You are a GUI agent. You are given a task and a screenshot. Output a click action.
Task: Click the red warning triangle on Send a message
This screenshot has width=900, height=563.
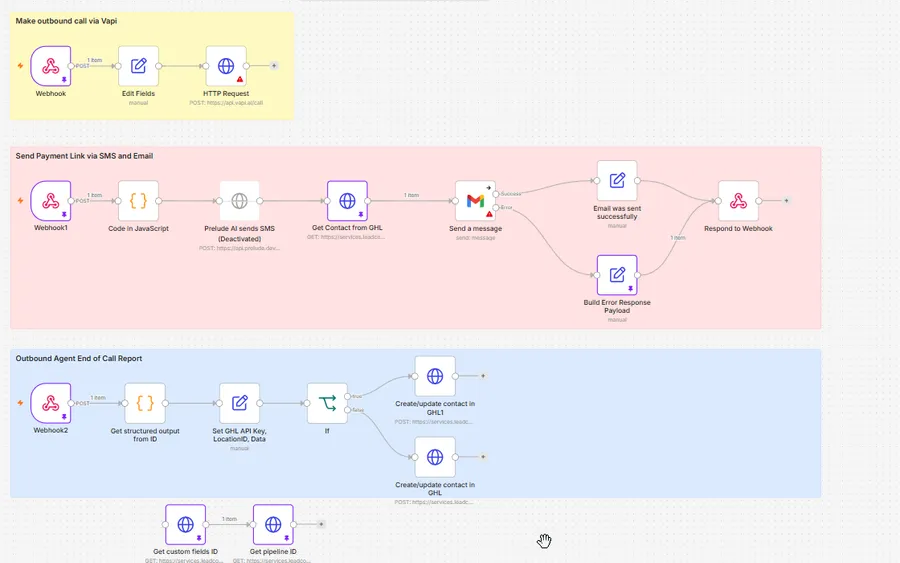click(x=489, y=214)
